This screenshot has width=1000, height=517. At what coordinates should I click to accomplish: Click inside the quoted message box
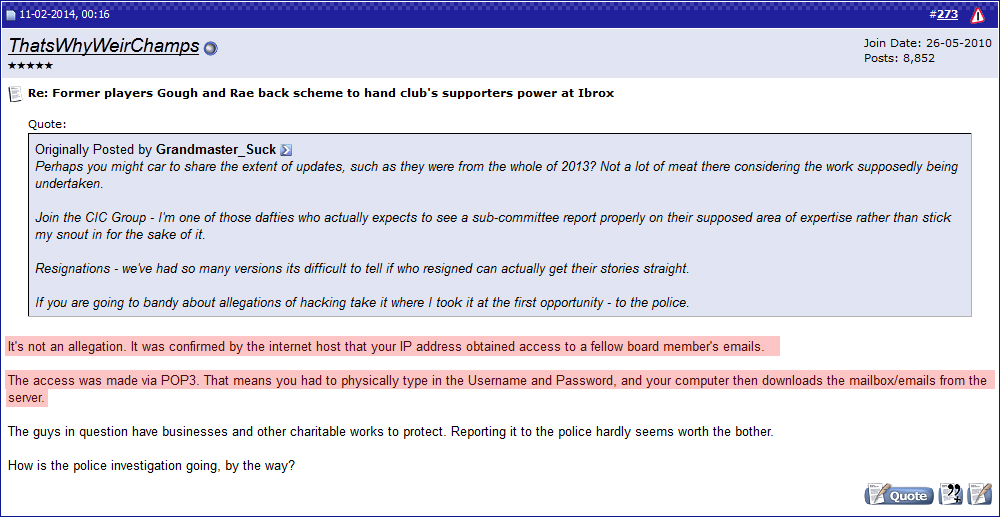point(499,225)
